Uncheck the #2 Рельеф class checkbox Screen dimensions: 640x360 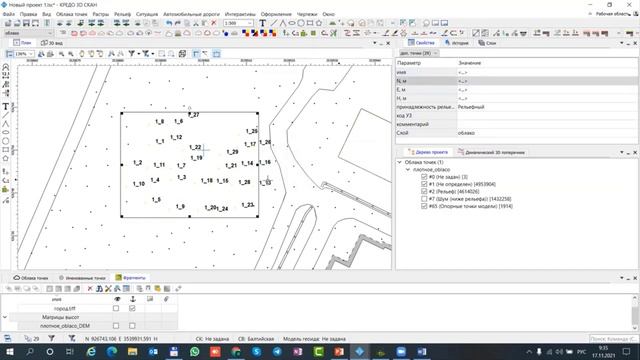pyautogui.click(x=424, y=191)
